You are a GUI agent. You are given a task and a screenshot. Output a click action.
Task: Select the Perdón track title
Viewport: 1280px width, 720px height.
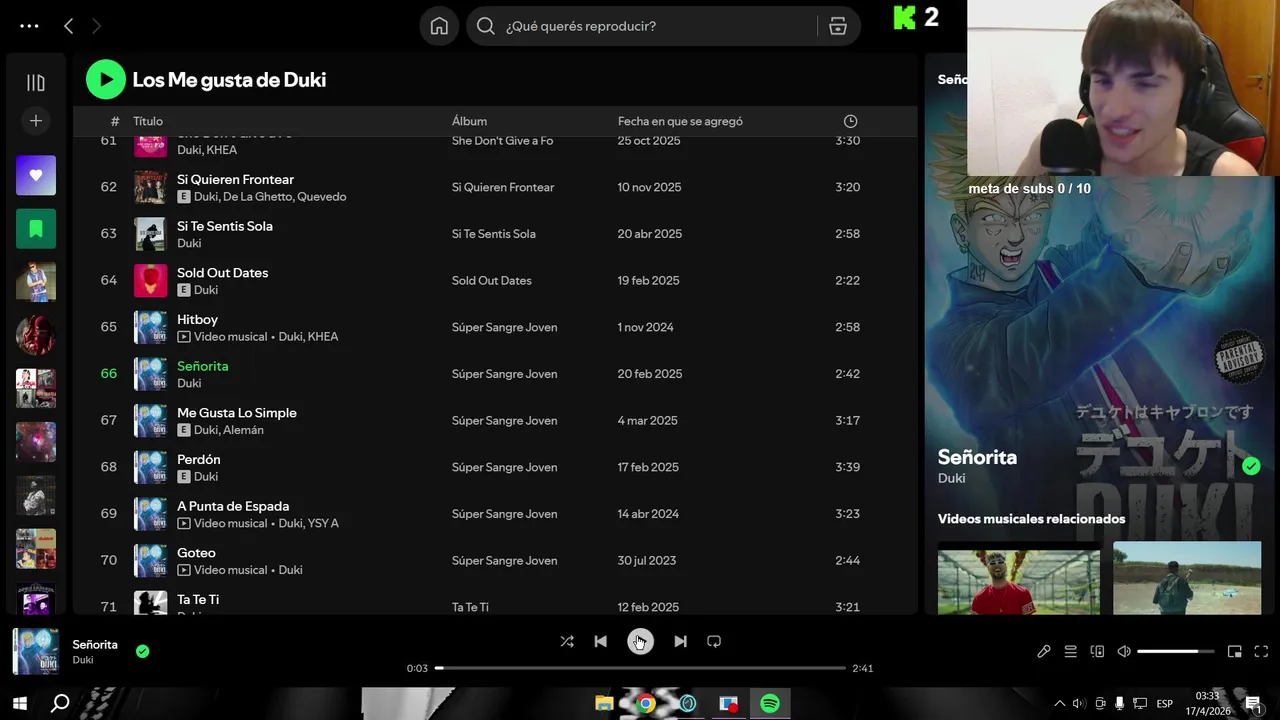point(199,460)
